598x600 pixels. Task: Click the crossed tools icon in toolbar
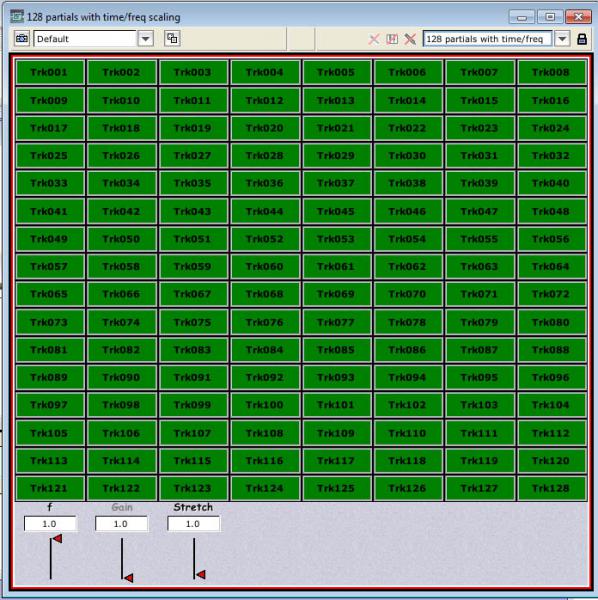[410, 39]
